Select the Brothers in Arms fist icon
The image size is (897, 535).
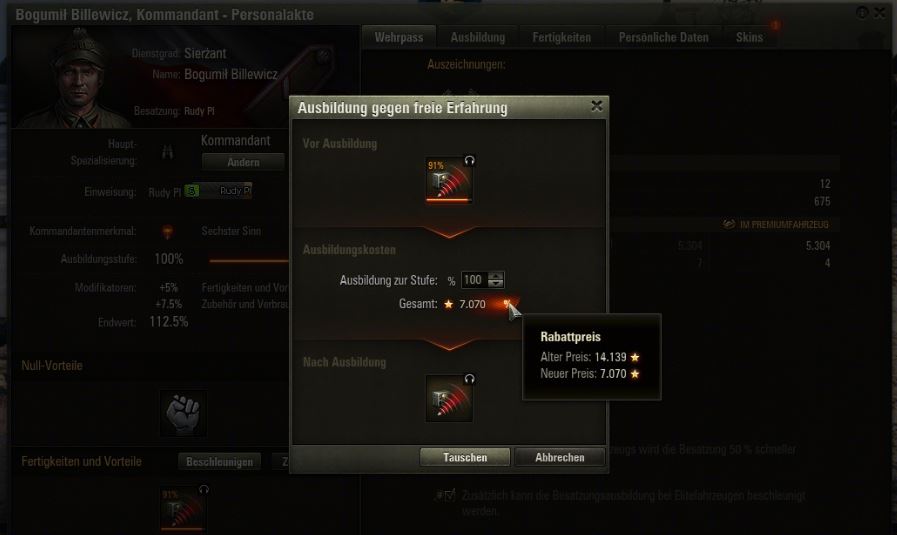[x=183, y=413]
